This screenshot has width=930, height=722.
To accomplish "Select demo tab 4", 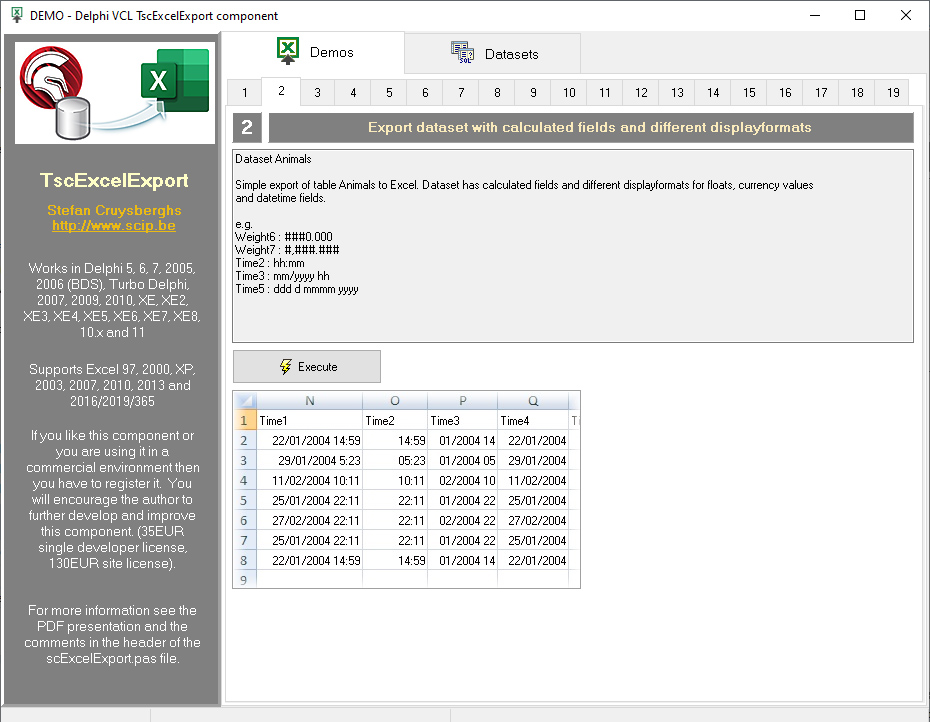I will coord(353,93).
